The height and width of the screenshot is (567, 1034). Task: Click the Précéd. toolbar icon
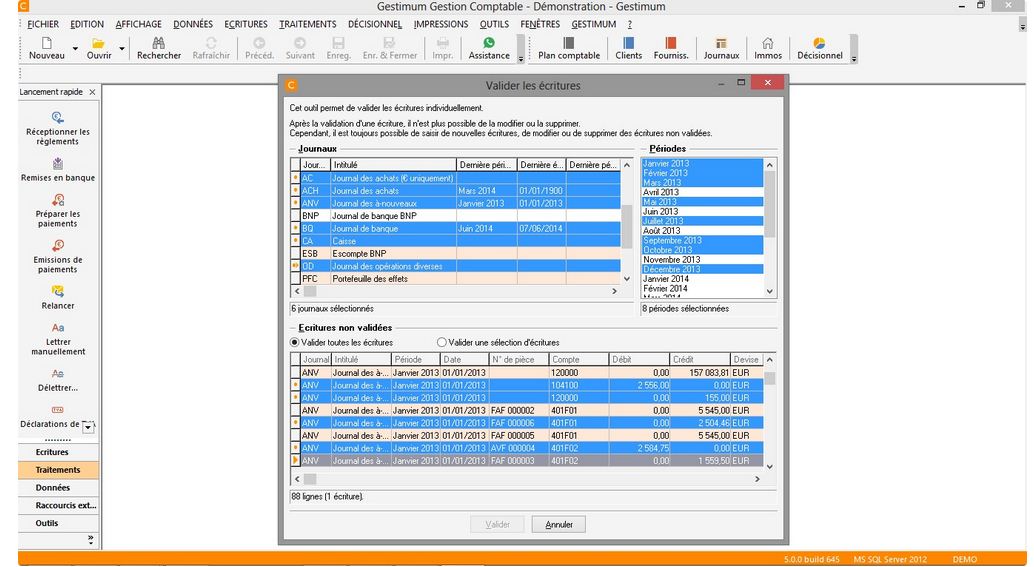pyautogui.click(x=259, y=43)
